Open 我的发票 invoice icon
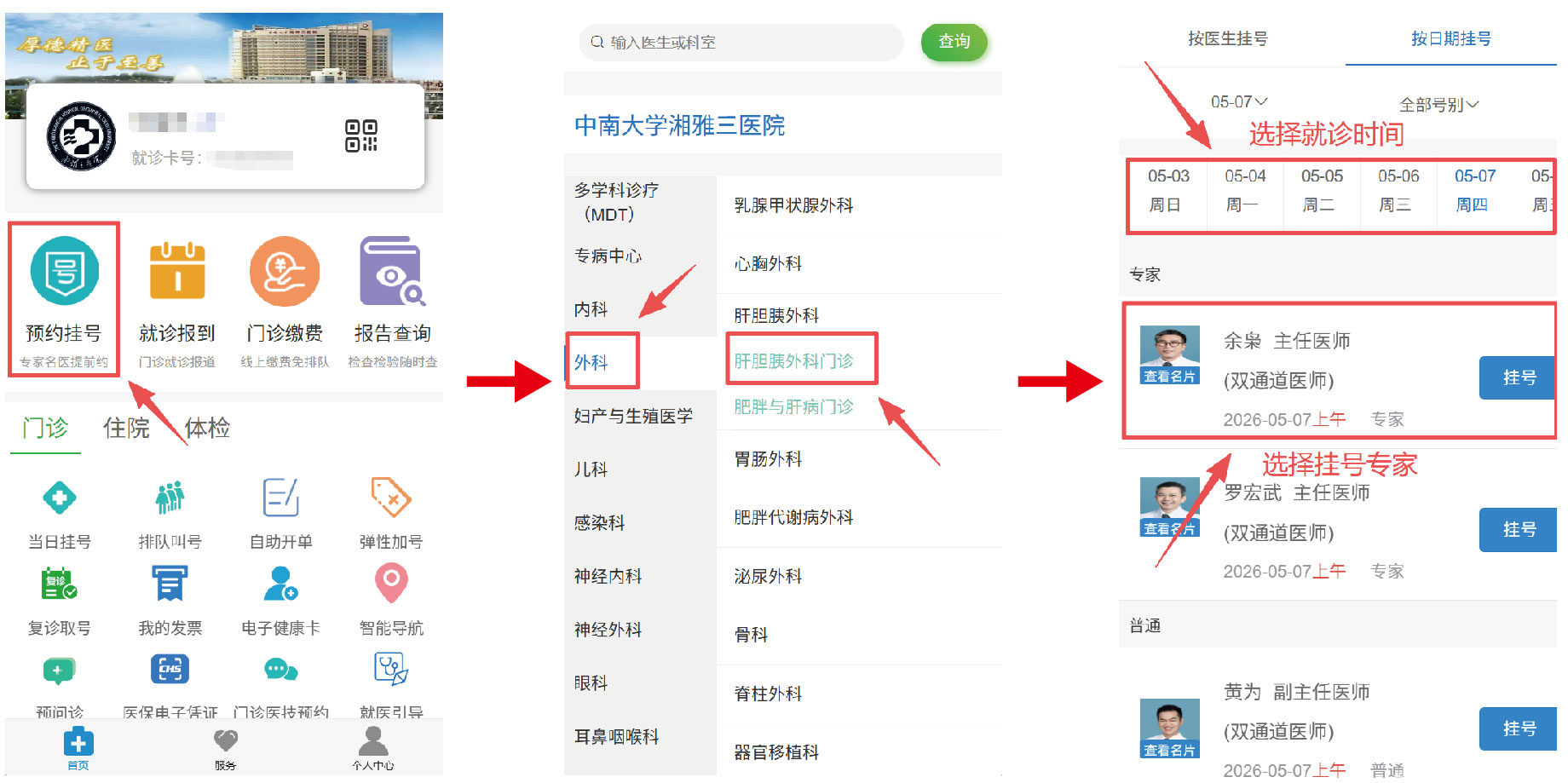Screen dimensions: 1568x783 (170, 584)
